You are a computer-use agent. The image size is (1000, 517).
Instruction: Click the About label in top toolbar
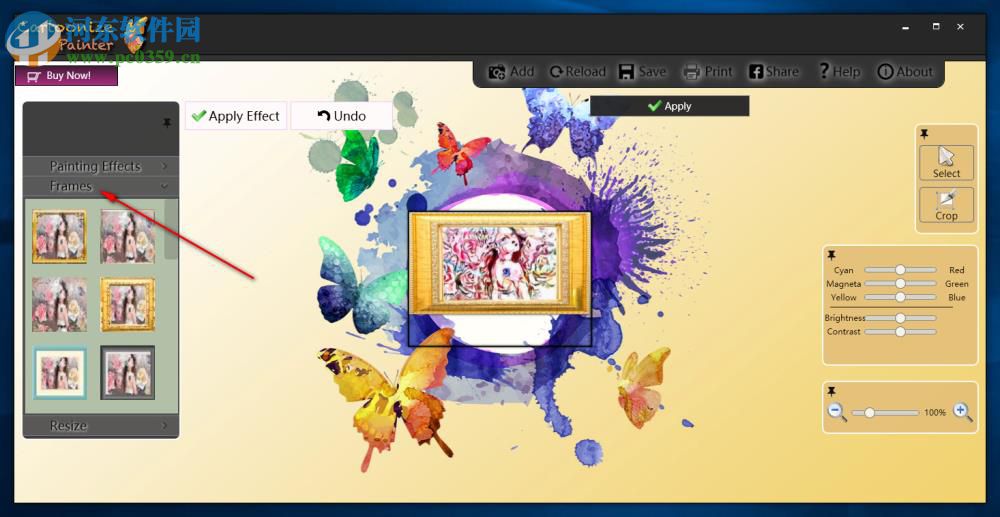pyautogui.click(x=915, y=72)
